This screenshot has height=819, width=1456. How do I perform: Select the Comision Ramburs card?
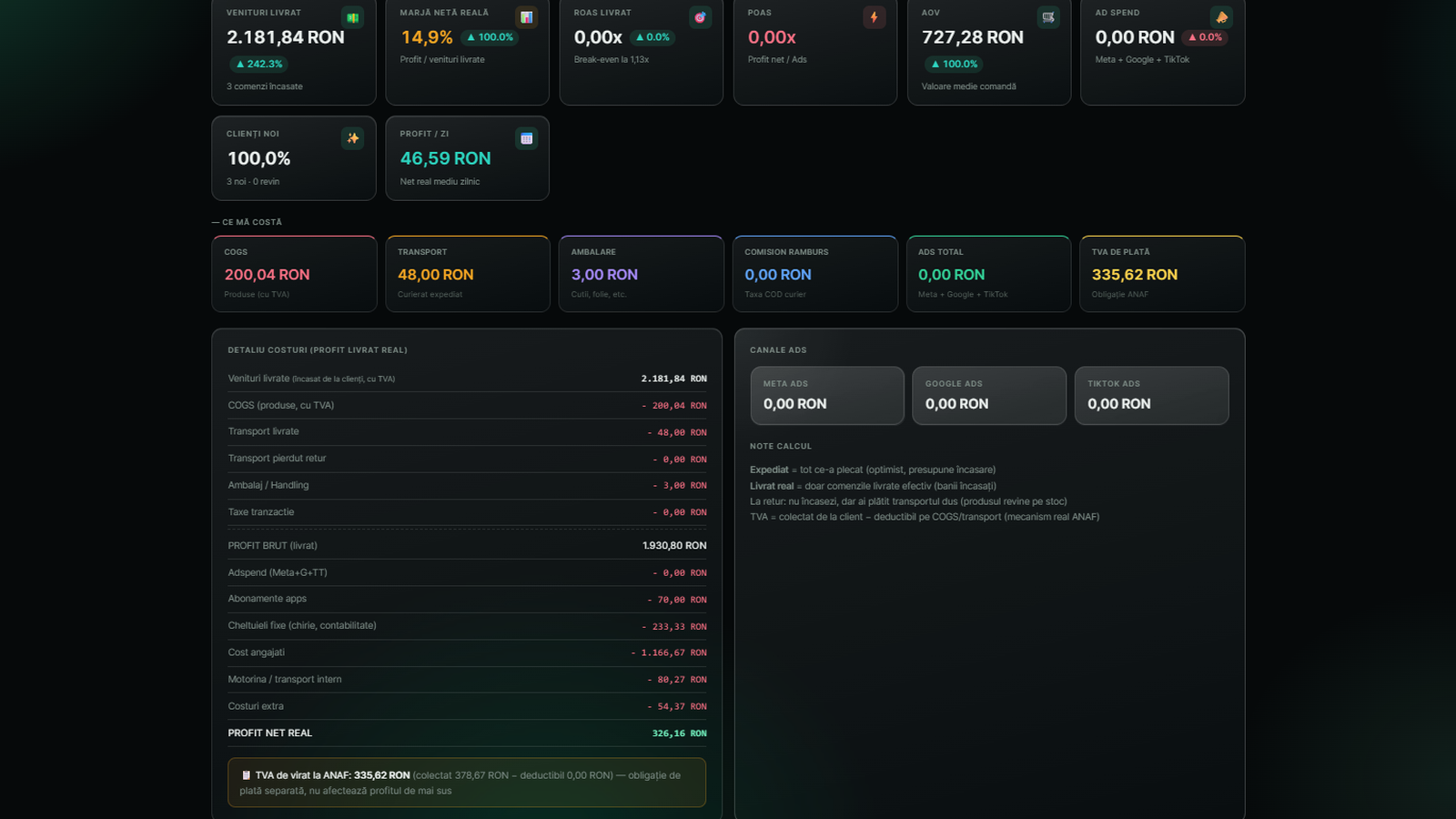point(814,274)
